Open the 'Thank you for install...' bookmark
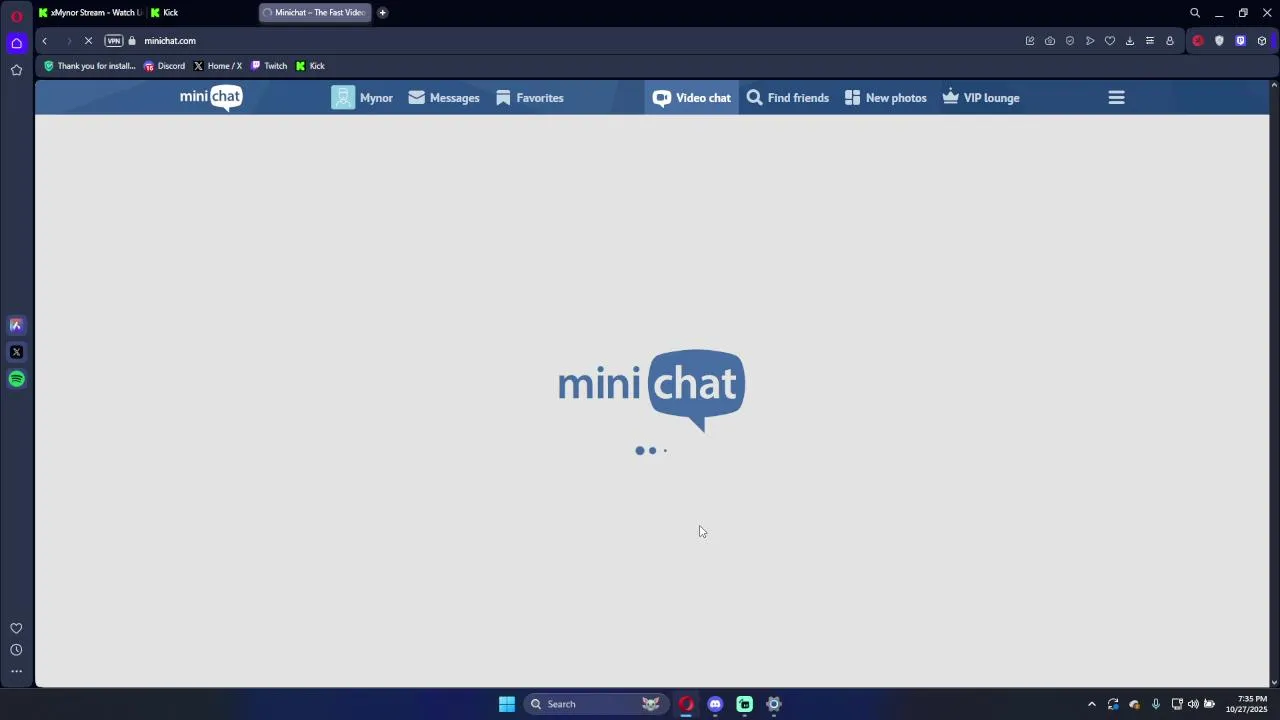The height and width of the screenshot is (720, 1280). (x=89, y=66)
